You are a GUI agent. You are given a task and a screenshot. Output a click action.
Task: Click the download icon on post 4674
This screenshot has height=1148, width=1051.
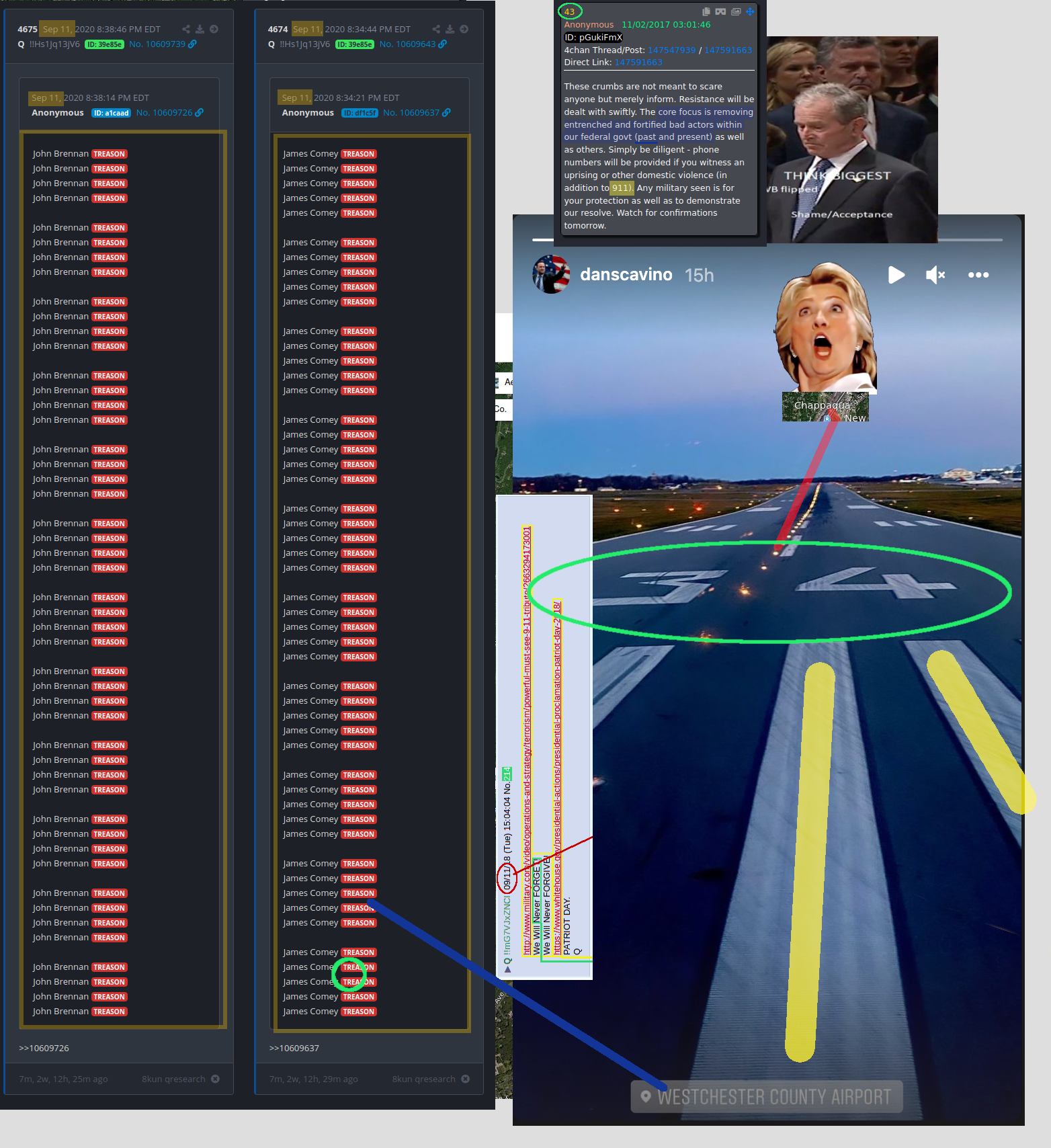(x=450, y=29)
